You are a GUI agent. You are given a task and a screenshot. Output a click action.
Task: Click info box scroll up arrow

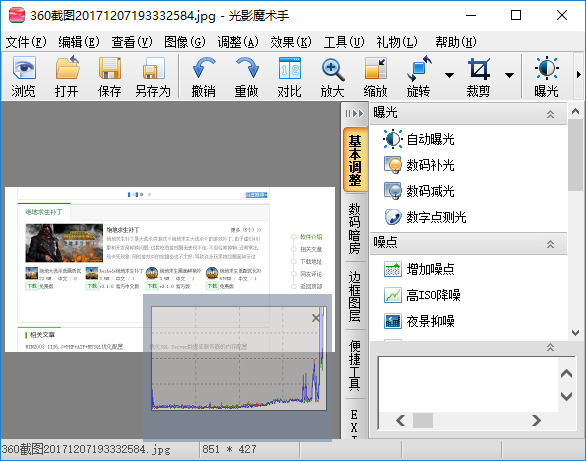tap(567, 374)
